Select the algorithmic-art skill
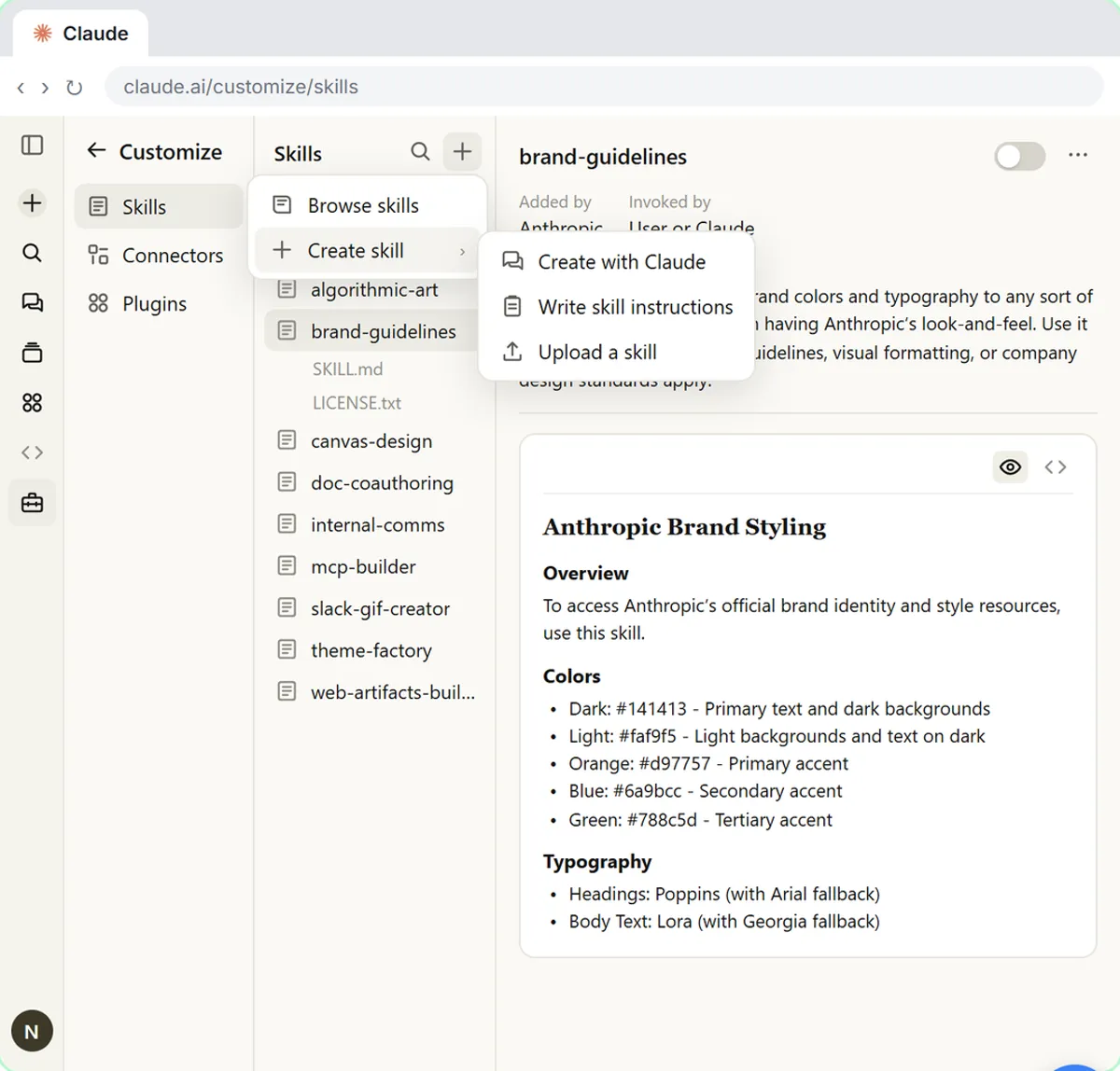The image size is (1120, 1071). [x=373, y=289]
